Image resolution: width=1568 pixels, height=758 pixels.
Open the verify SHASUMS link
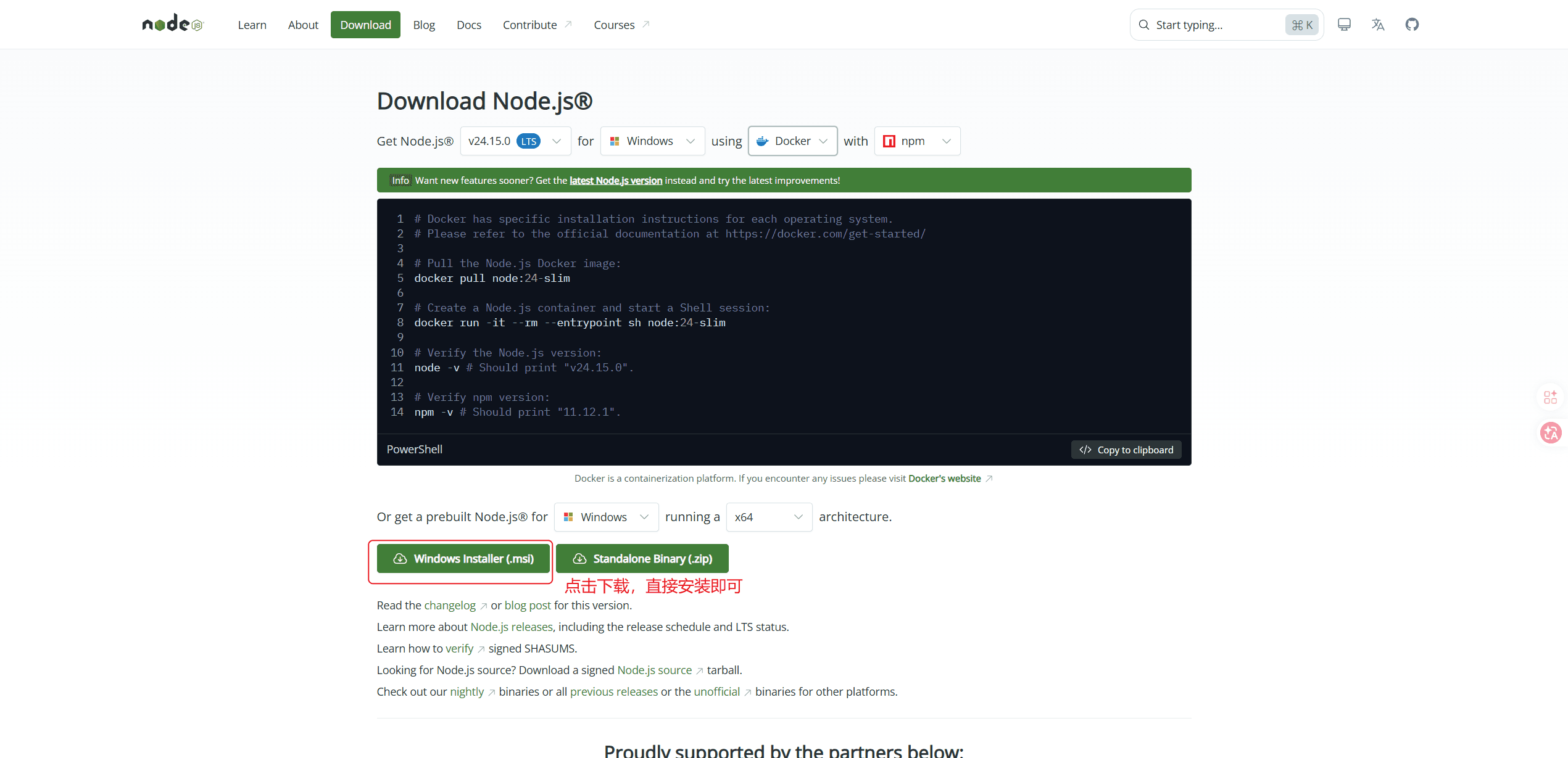coord(459,649)
